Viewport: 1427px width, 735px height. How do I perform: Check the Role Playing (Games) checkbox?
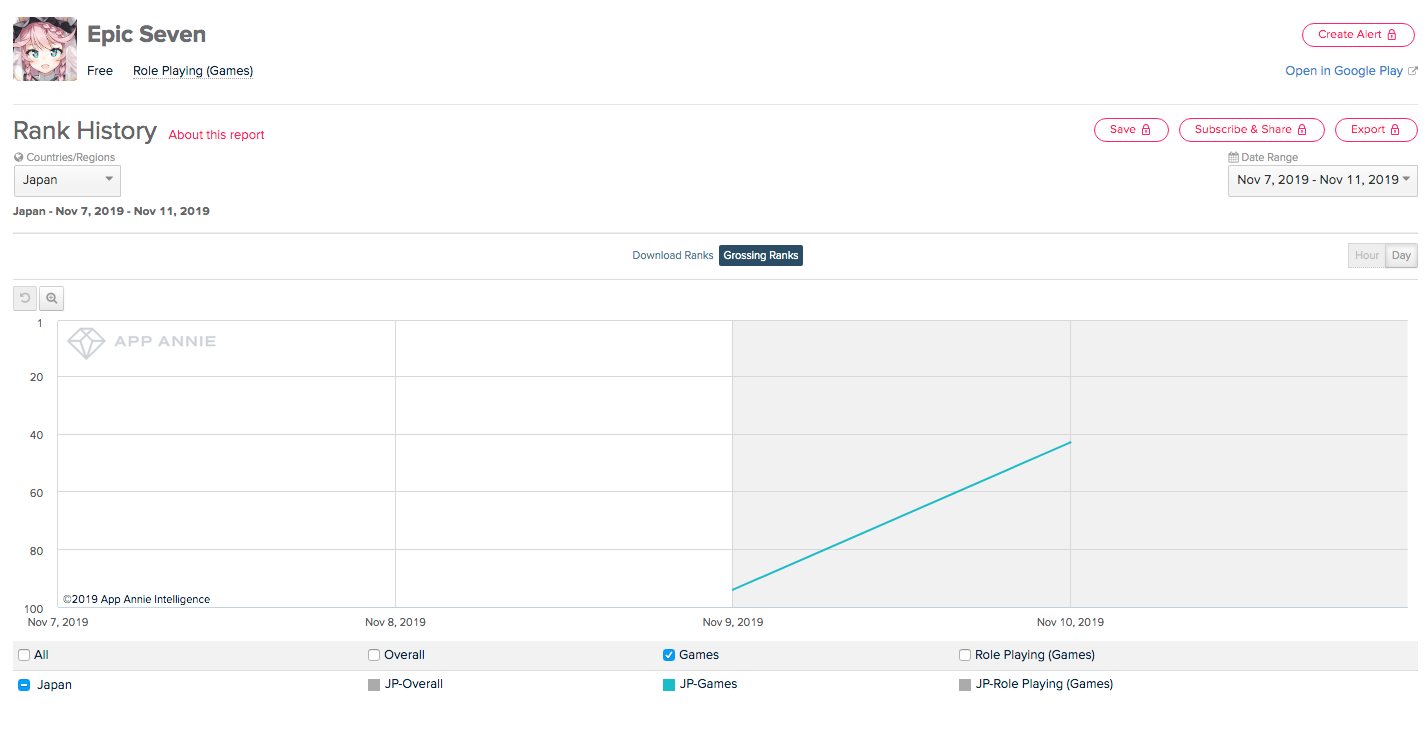[965, 655]
